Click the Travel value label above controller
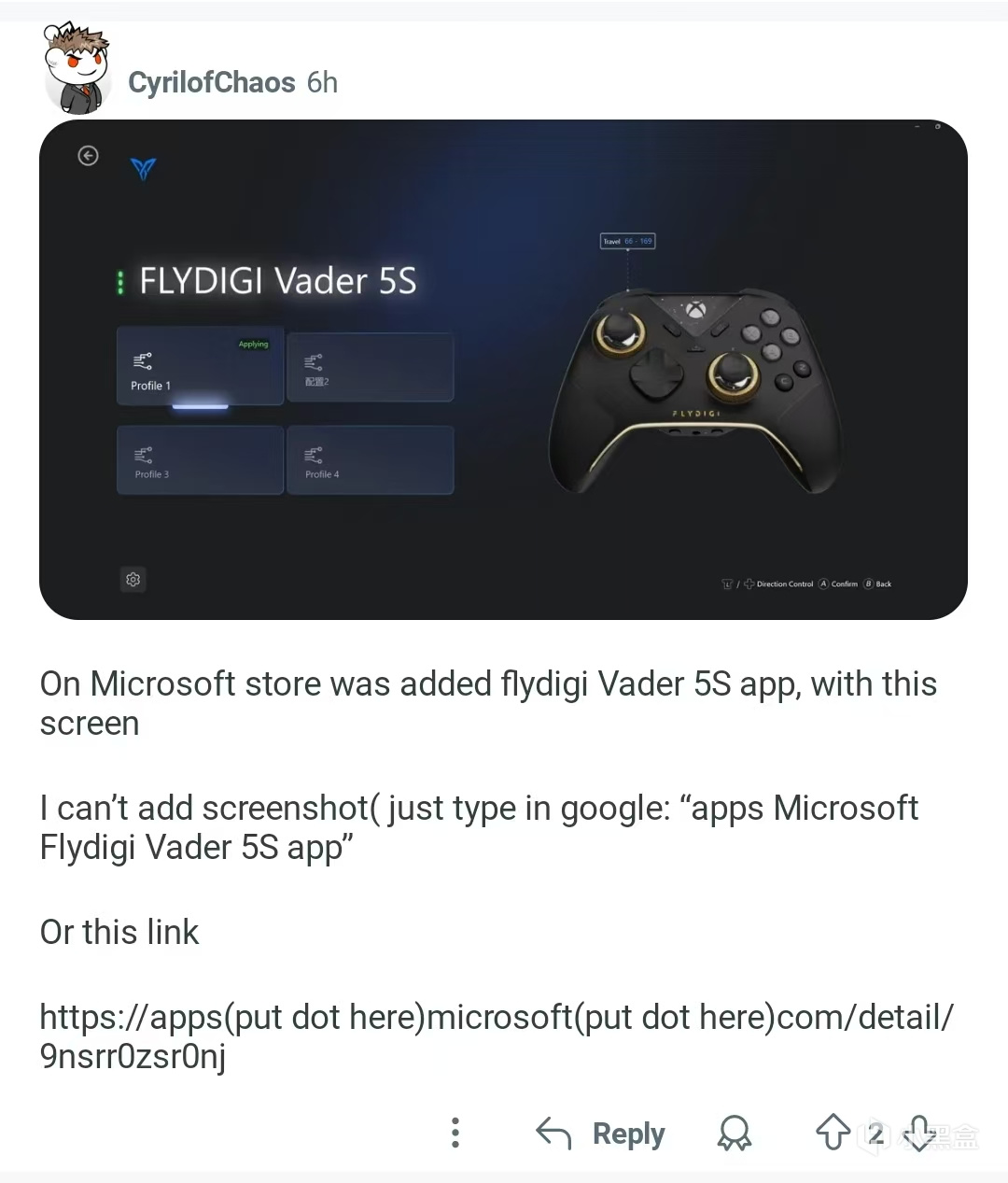 tap(627, 241)
